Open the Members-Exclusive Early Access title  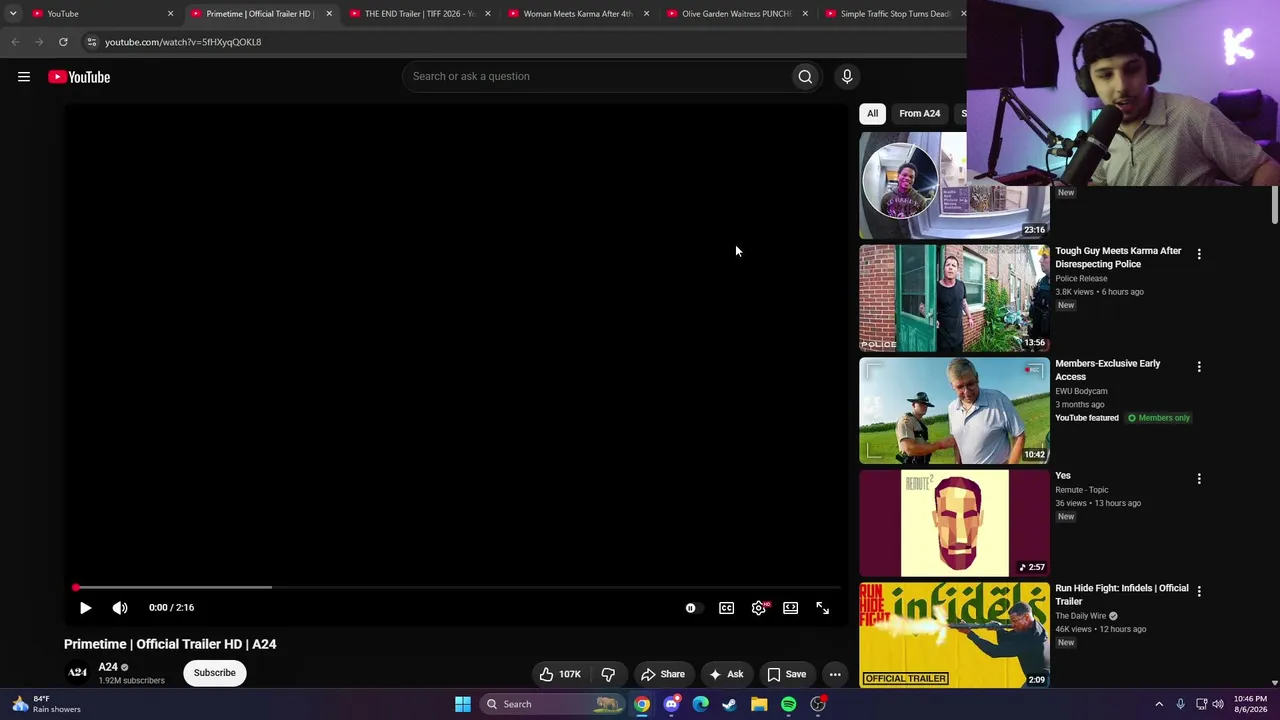(x=1108, y=370)
